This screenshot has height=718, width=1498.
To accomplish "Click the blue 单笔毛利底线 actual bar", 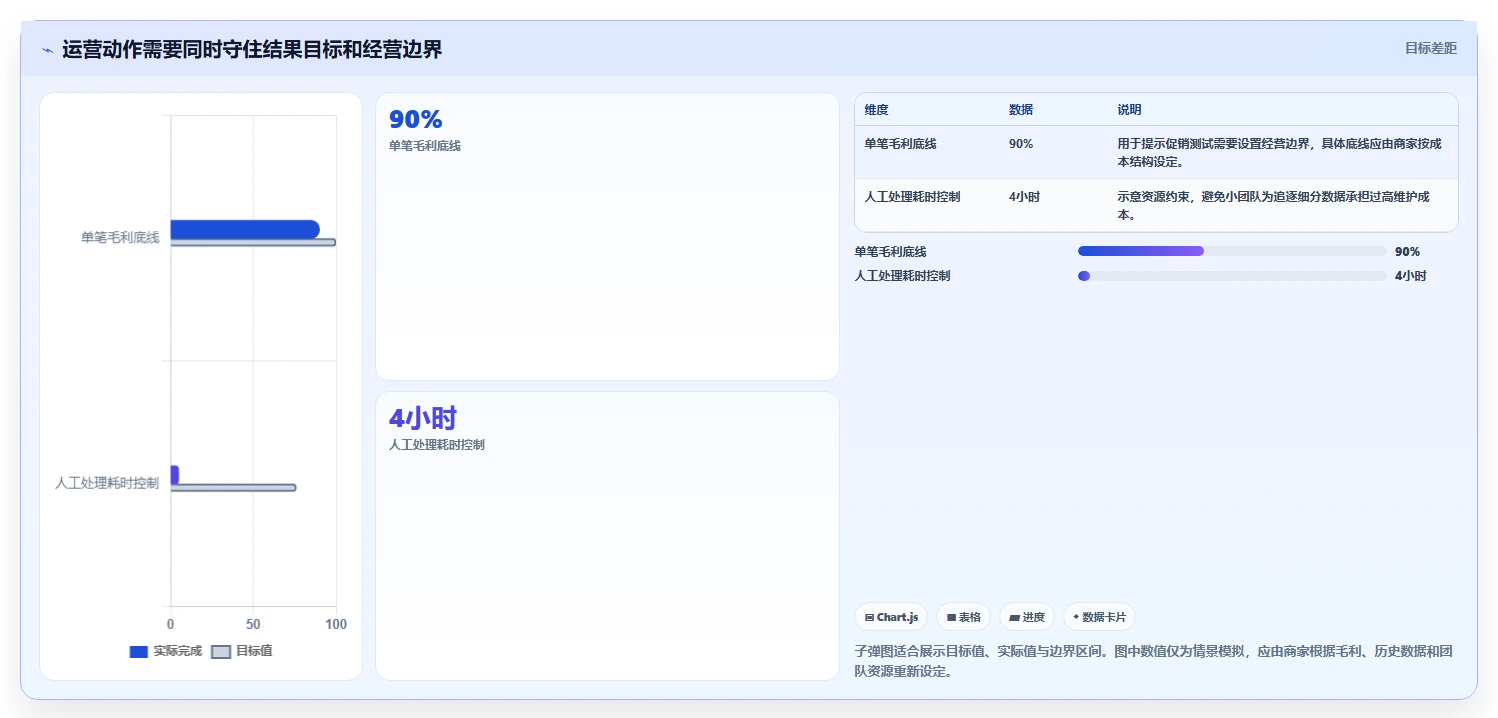I will [245, 229].
